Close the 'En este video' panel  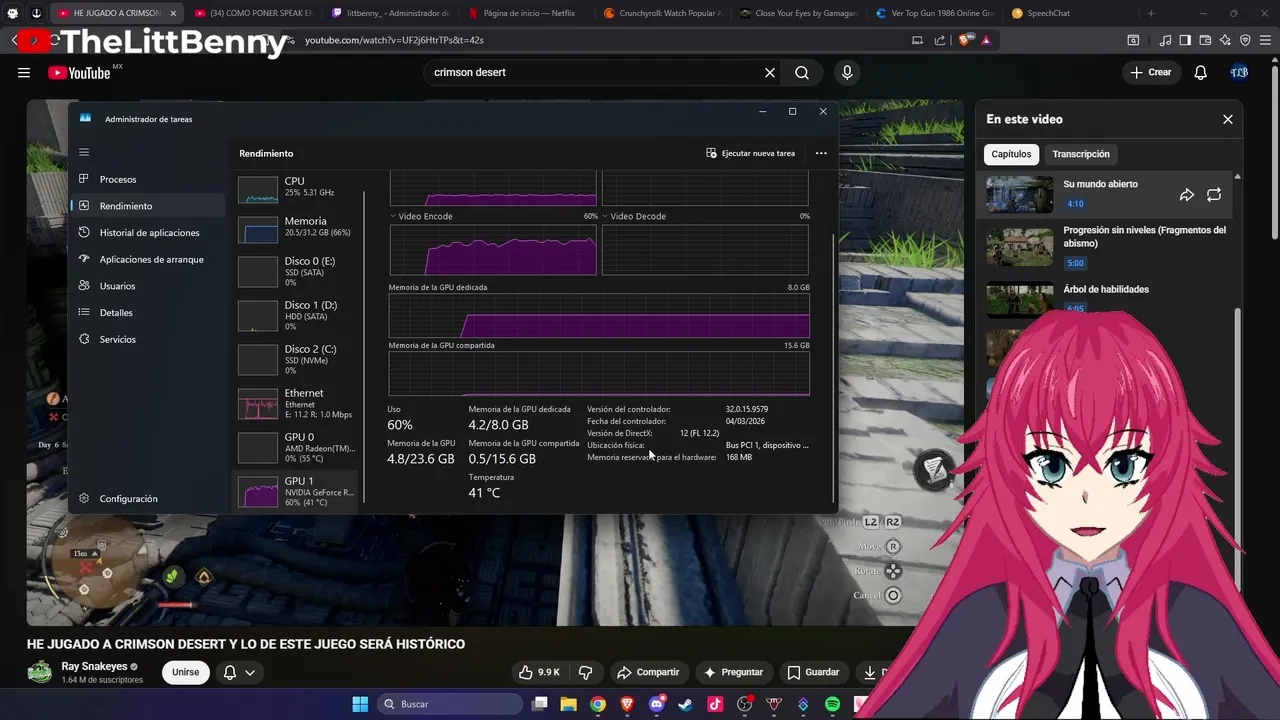click(1228, 119)
